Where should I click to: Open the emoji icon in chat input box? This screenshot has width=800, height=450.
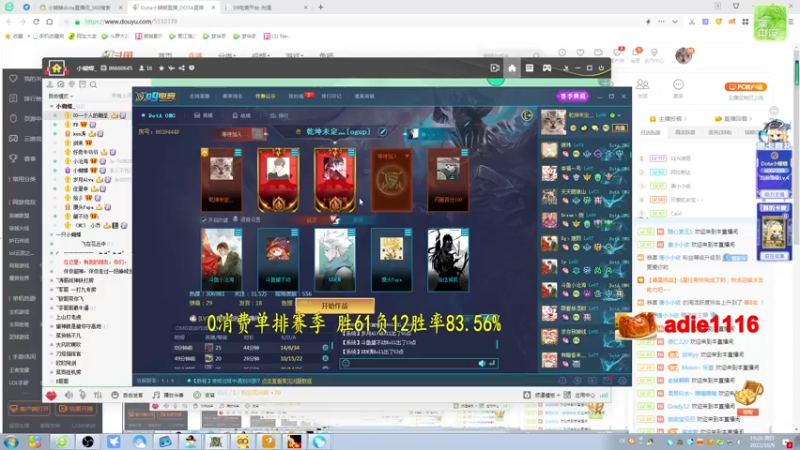point(346,363)
